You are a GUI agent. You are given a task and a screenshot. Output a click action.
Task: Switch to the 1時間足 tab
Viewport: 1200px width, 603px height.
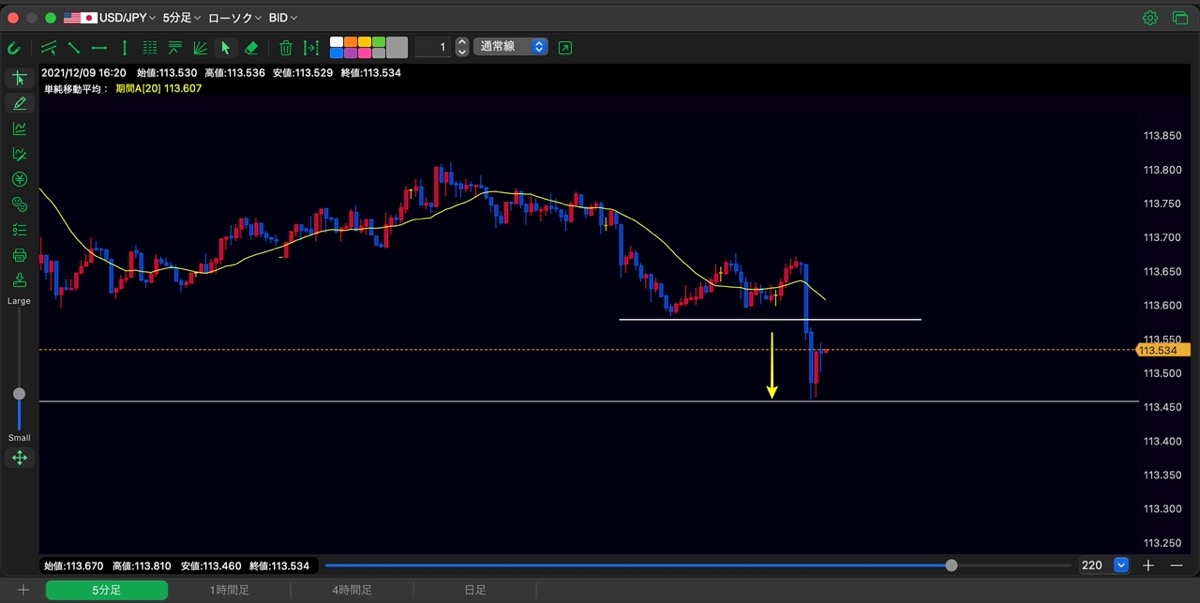(229, 591)
